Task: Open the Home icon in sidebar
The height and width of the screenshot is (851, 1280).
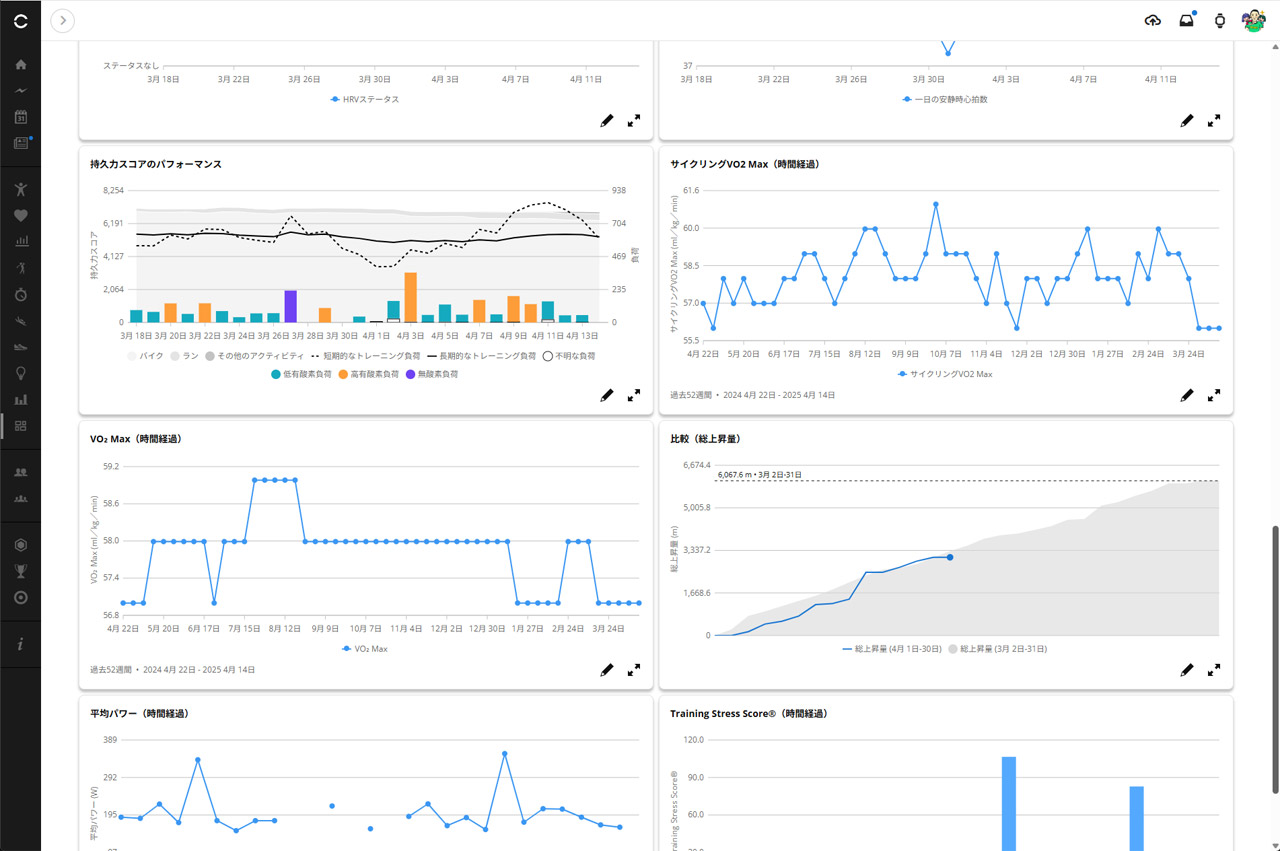Action: [x=21, y=65]
